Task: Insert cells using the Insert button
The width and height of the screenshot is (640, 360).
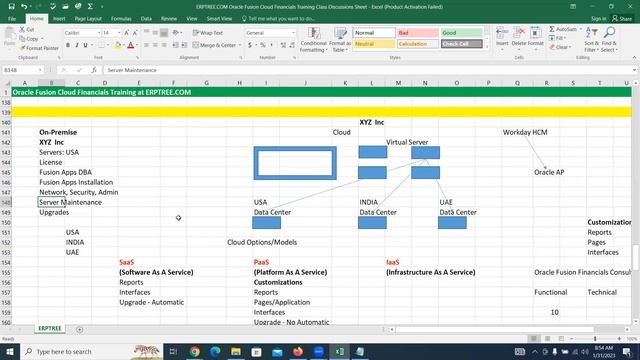Action: 502,38
